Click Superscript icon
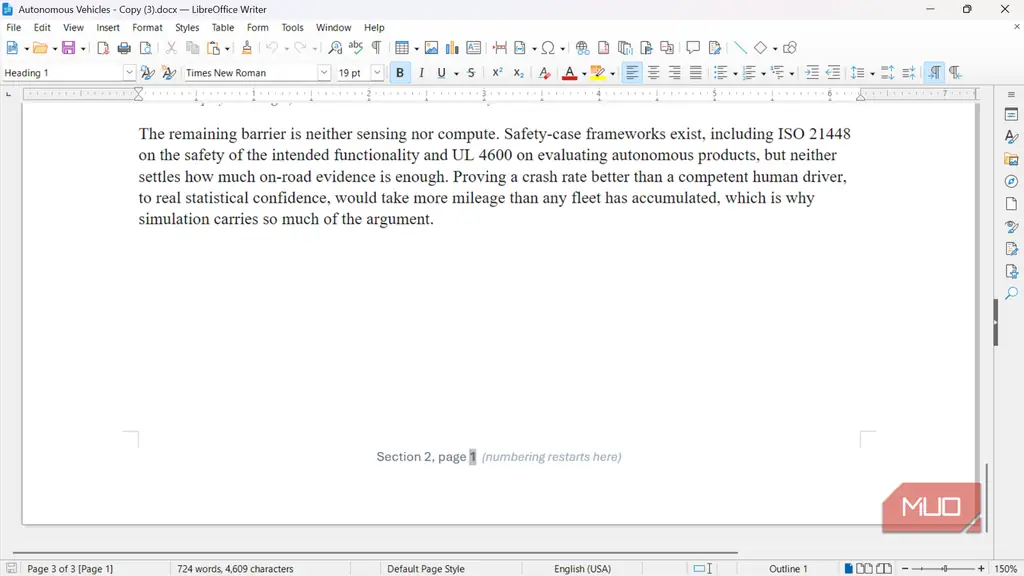Viewport: 1024px width, 576px height. (x=497, y=72)
